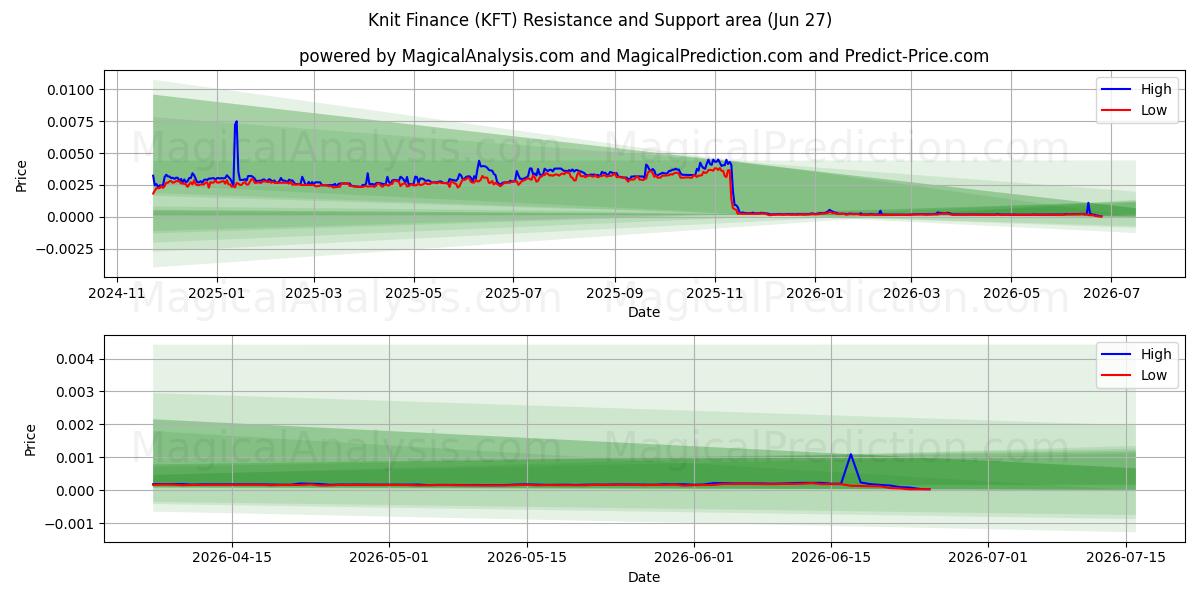
Task: Click the '2026-06-15' date tick label
Action: coord(831,558)
